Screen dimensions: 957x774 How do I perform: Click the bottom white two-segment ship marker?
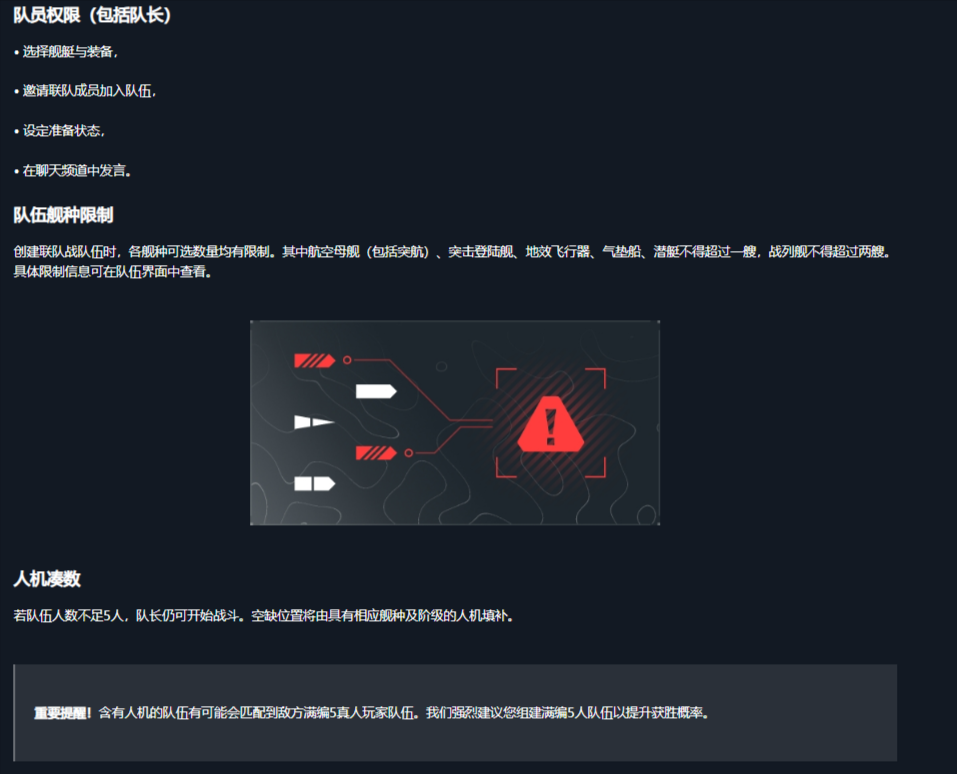[314, 483]
